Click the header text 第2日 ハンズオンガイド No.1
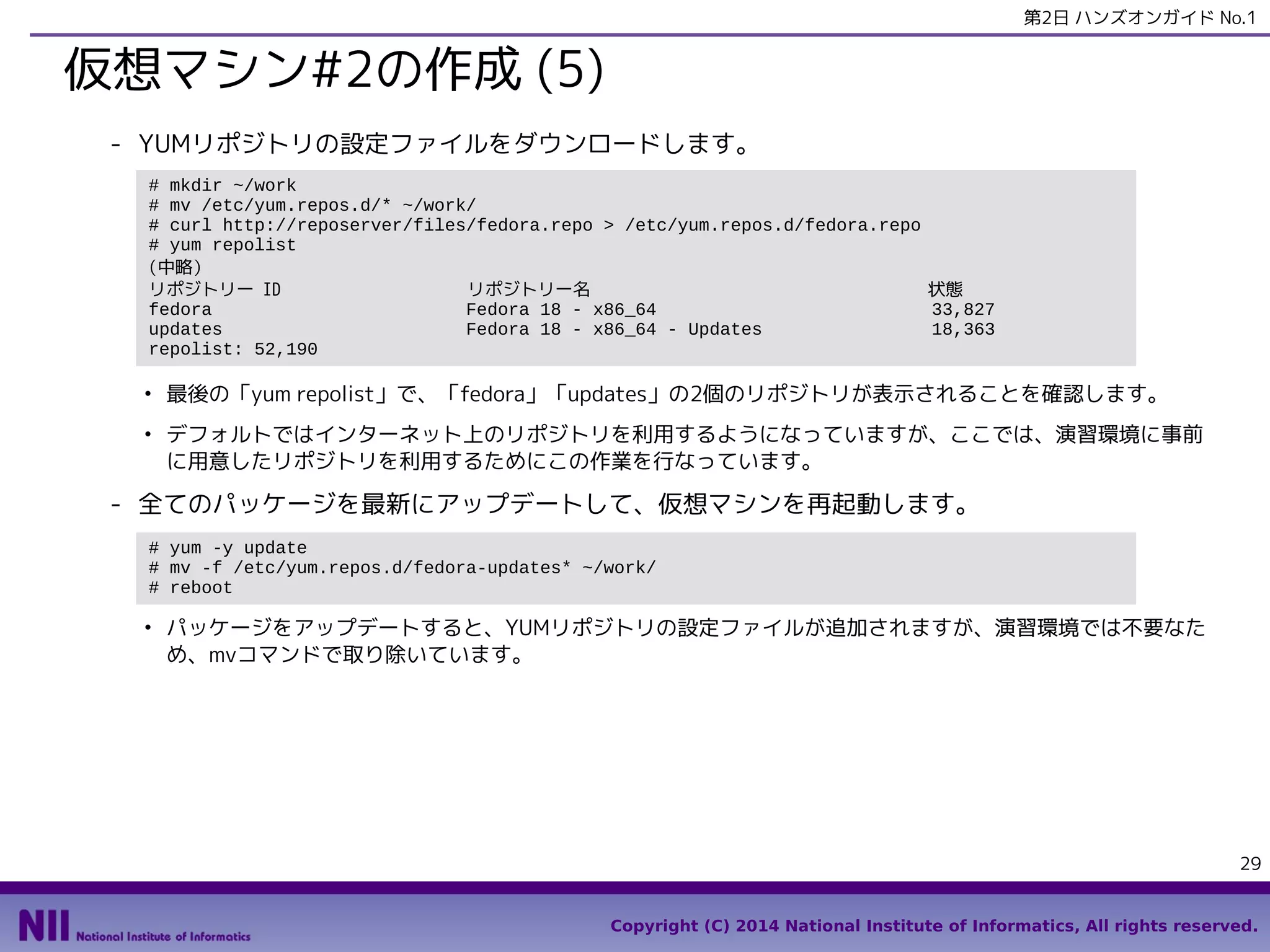 point(1140,18)
